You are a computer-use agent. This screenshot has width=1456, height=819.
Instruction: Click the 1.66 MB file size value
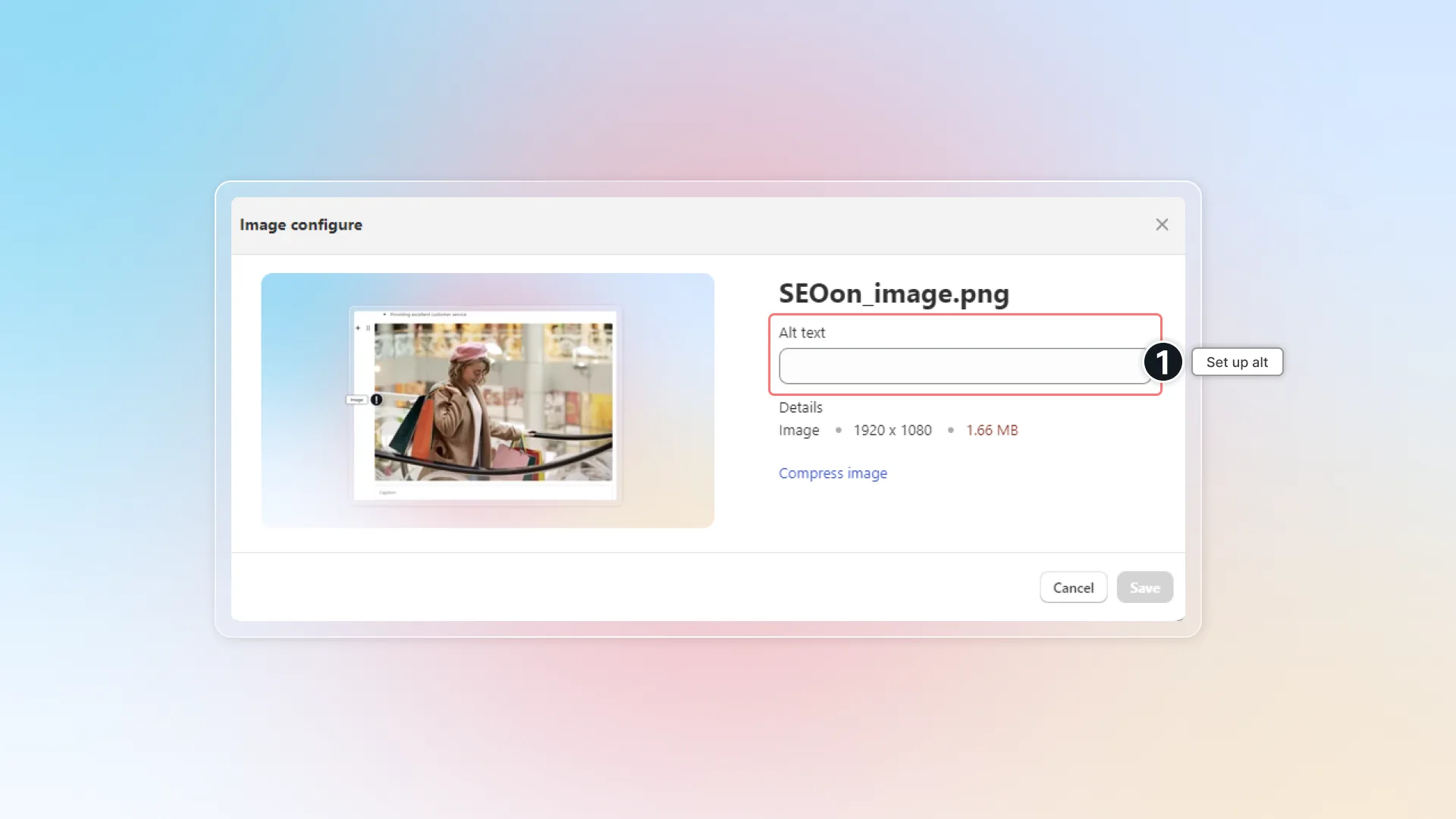pos(992,430)
